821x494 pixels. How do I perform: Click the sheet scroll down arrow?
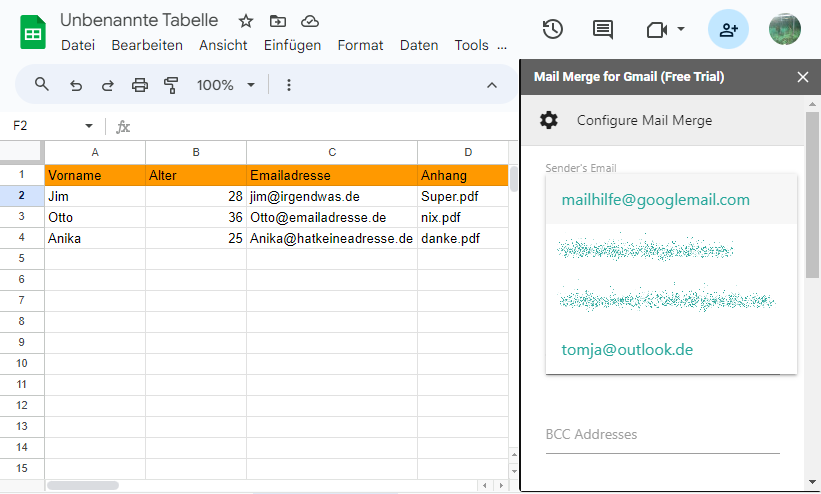[514, 471]
